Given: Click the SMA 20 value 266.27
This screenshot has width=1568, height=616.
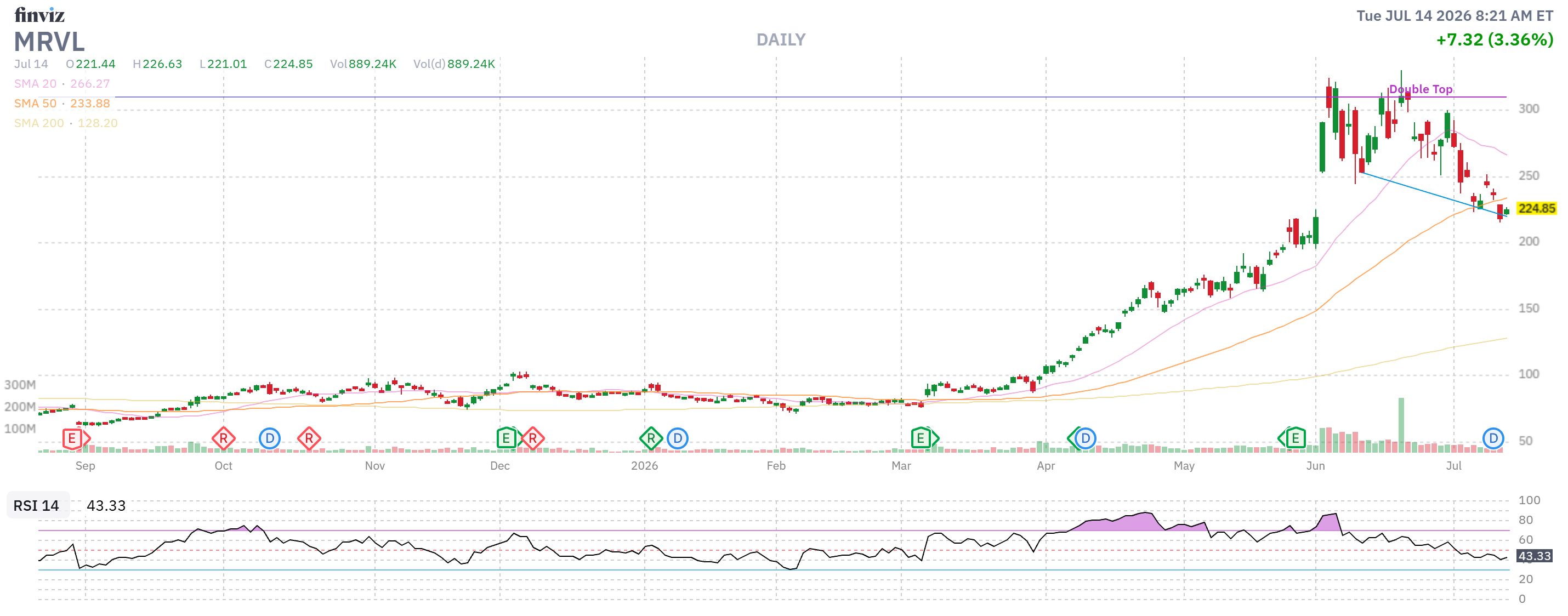Looking at the screenshot, I should click(90, 84).
